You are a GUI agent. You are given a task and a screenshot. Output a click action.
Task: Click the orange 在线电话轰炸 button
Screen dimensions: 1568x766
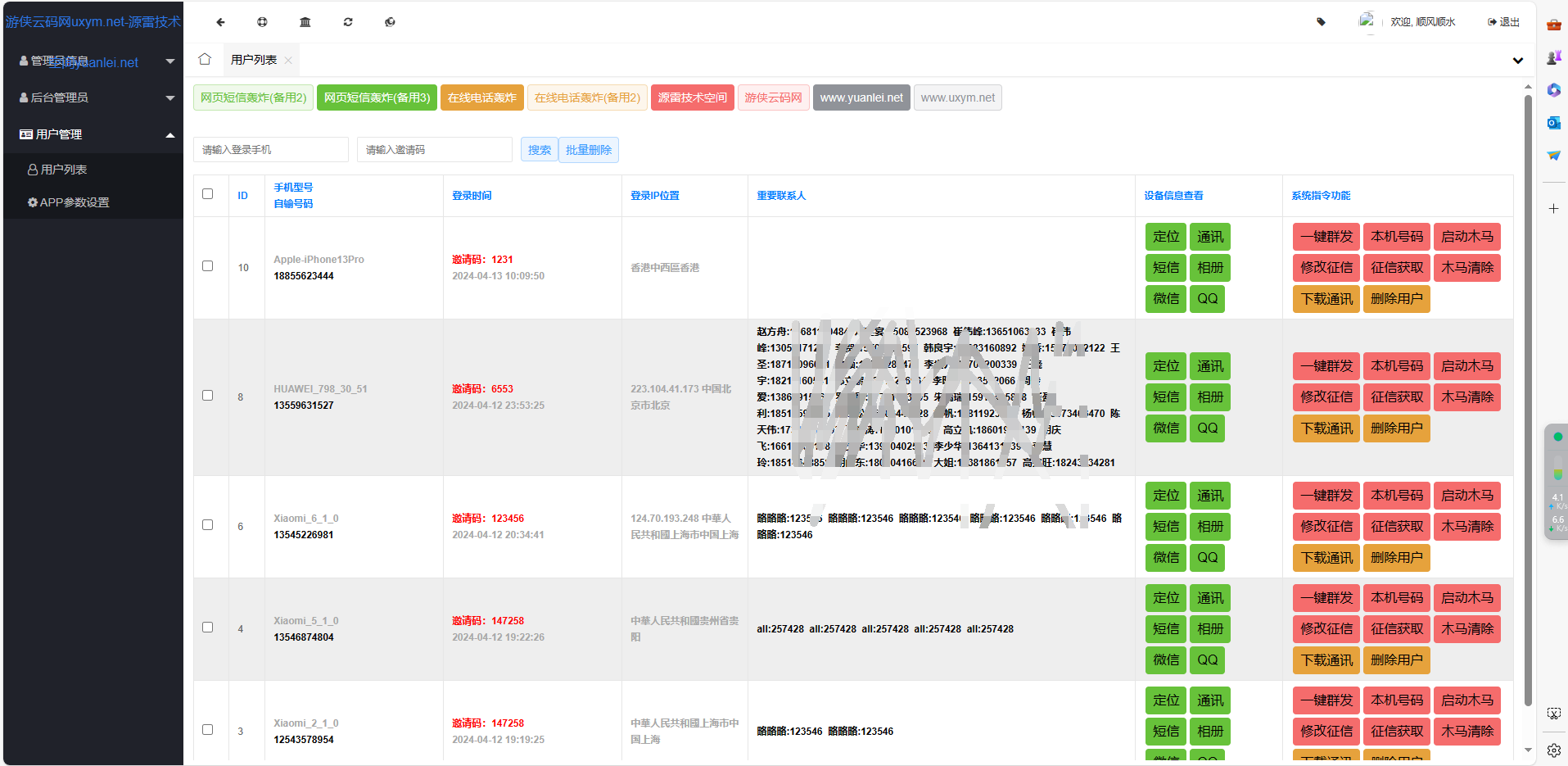coord(482,97)
